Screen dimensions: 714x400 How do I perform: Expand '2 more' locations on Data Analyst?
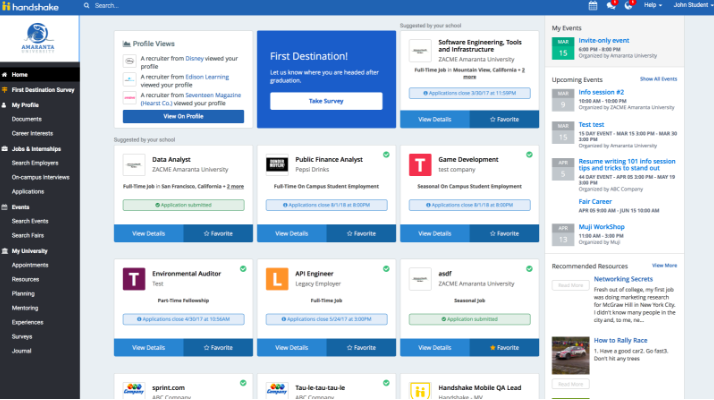pyautogui.click(x=235, y=186)
